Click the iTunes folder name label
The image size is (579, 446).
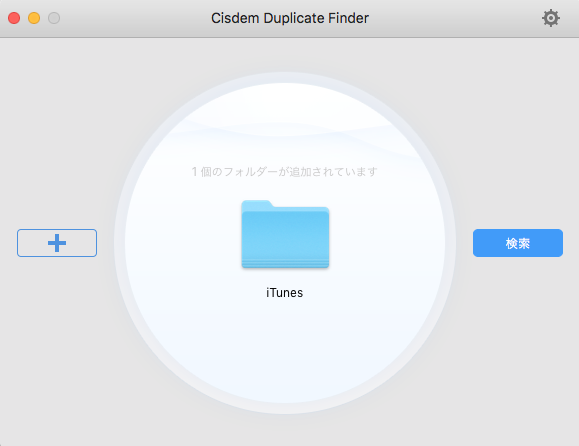point(285,293)
